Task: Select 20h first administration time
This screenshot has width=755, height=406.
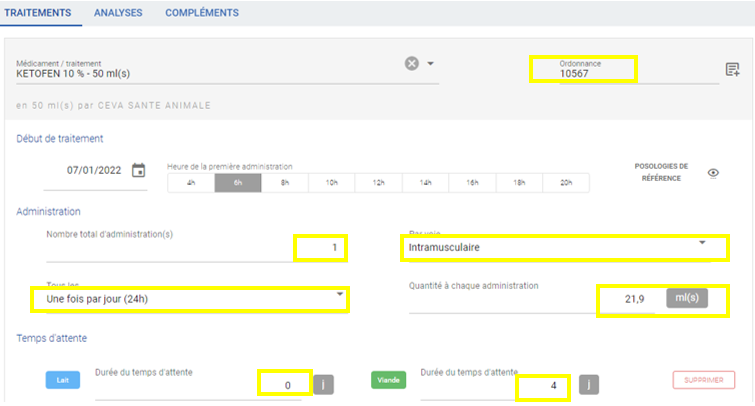Action: coord(566,183)
